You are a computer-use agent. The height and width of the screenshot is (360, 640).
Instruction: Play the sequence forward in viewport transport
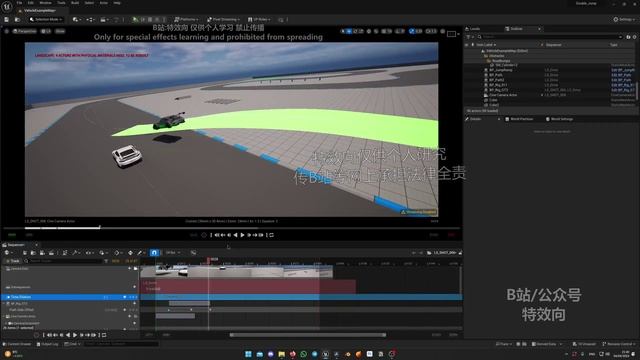tap(242, 235)
